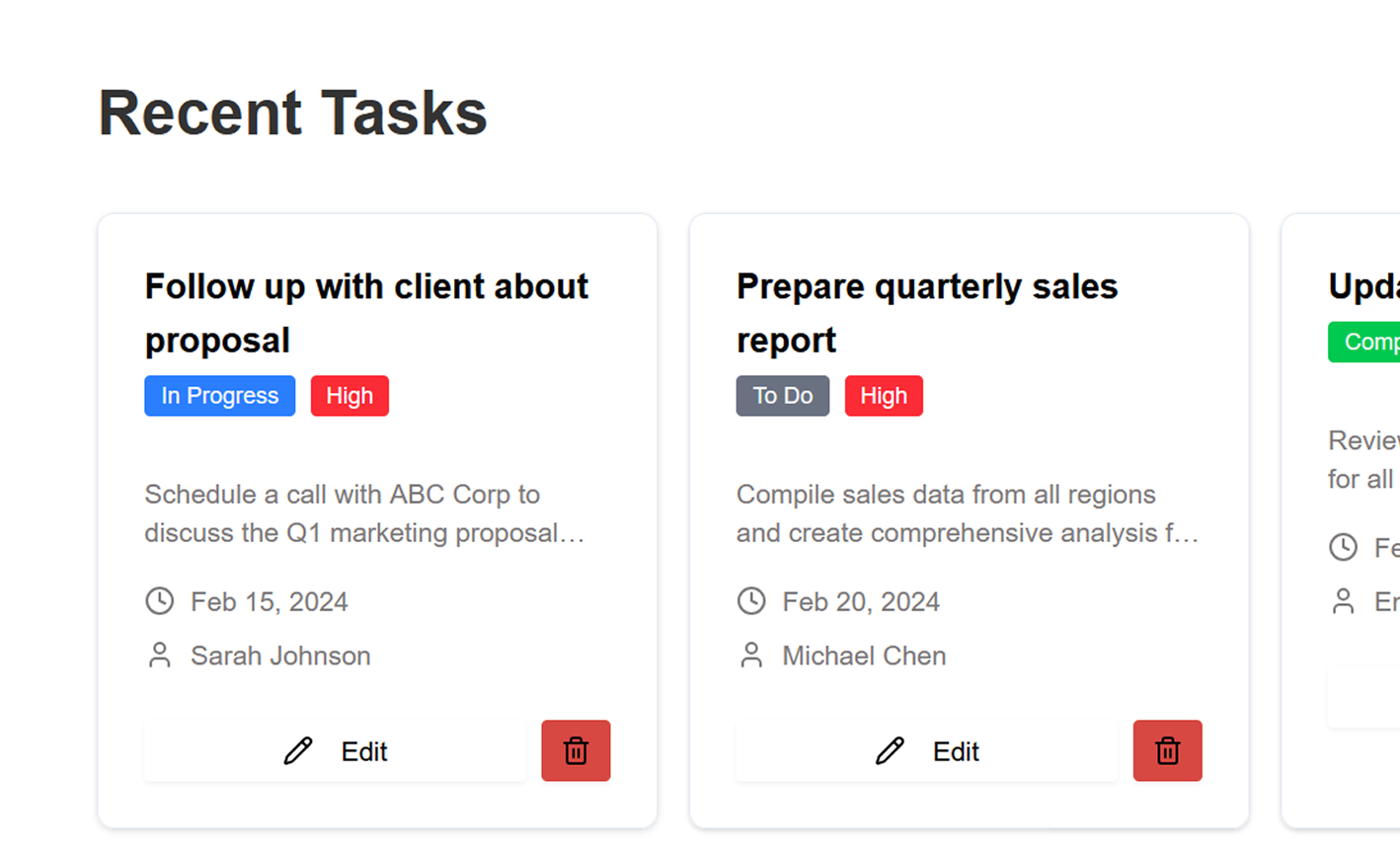1400x857 pixels.
Task: Click the clock icon beside Feb 20, 2024
Action: point(750,599)
